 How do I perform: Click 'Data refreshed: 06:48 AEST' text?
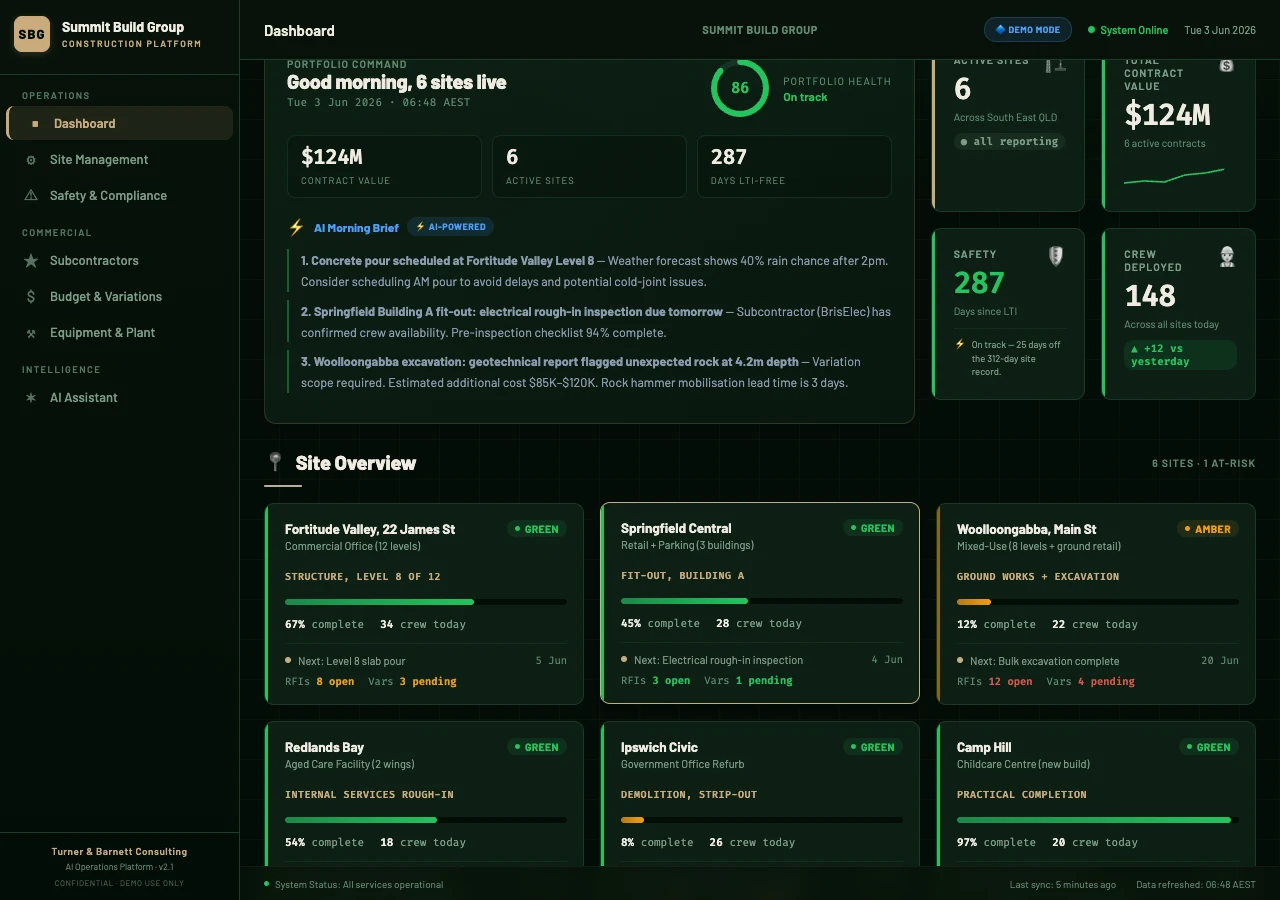coord(1196,885)
